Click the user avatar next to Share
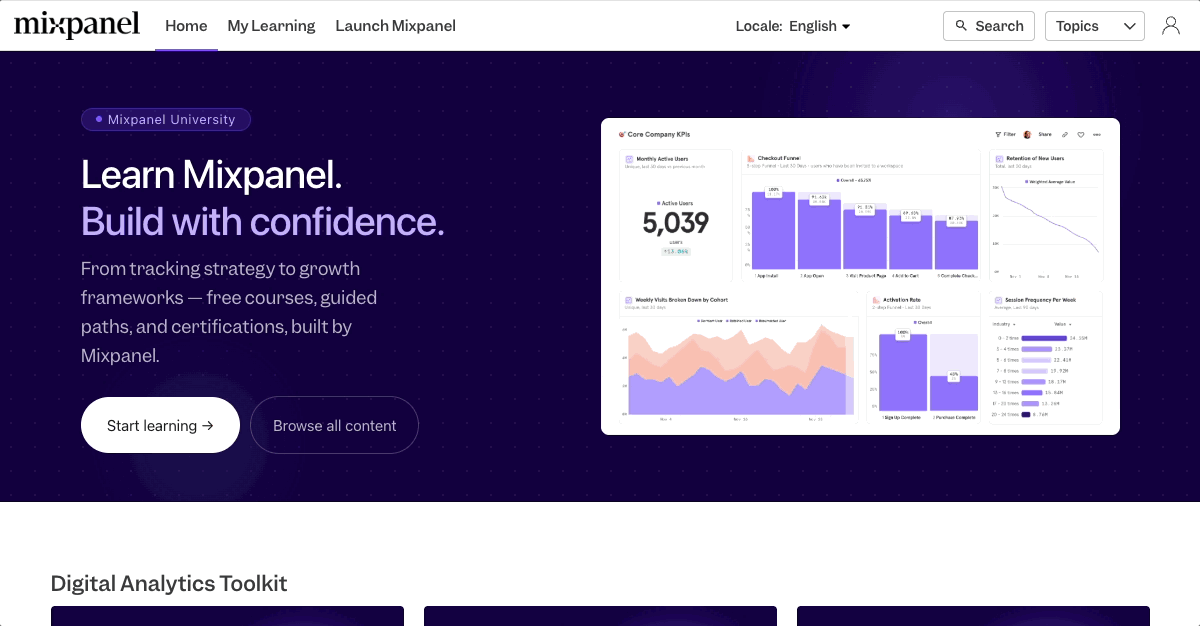Screen dimensions: 1200x626 coord(1027,134)
